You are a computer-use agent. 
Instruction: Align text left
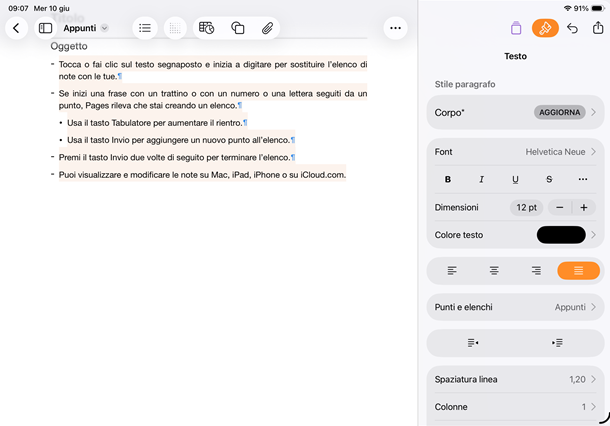(x=452, y=271)
